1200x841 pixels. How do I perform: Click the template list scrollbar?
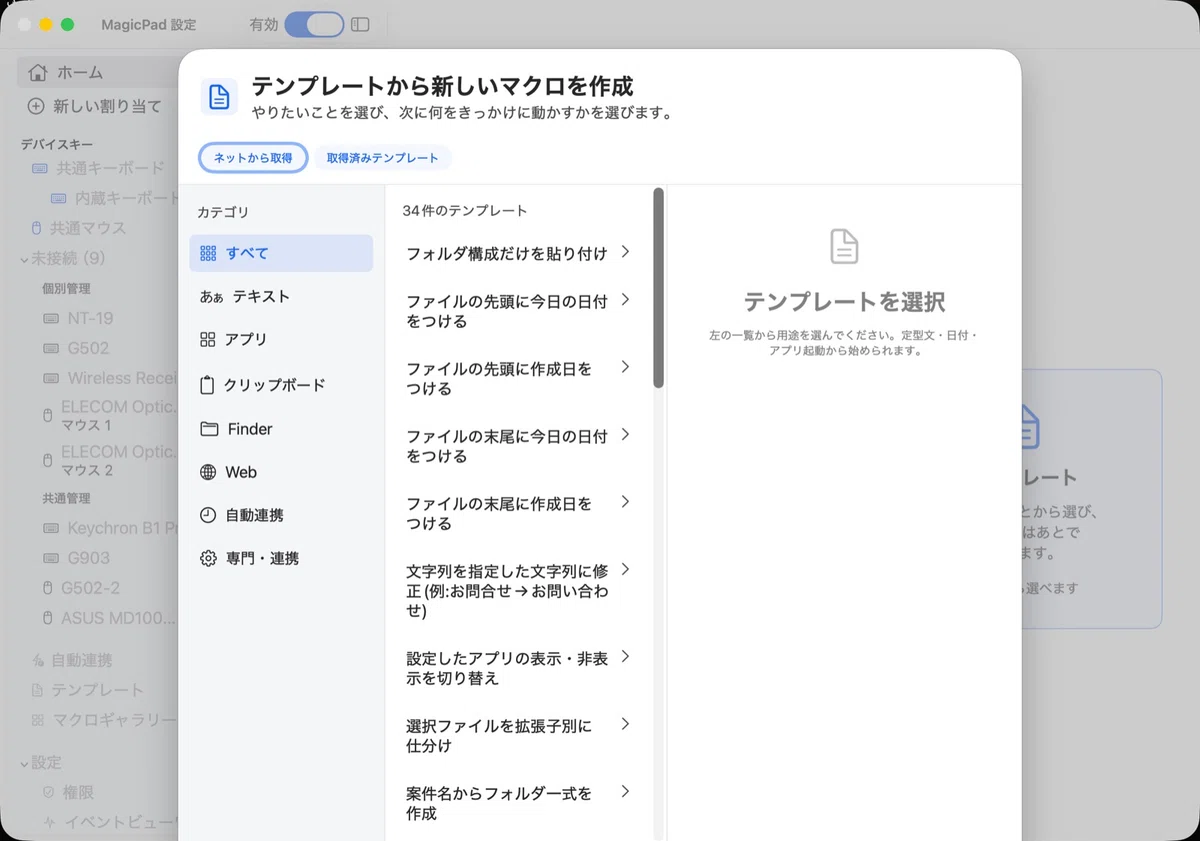(658, 288)
